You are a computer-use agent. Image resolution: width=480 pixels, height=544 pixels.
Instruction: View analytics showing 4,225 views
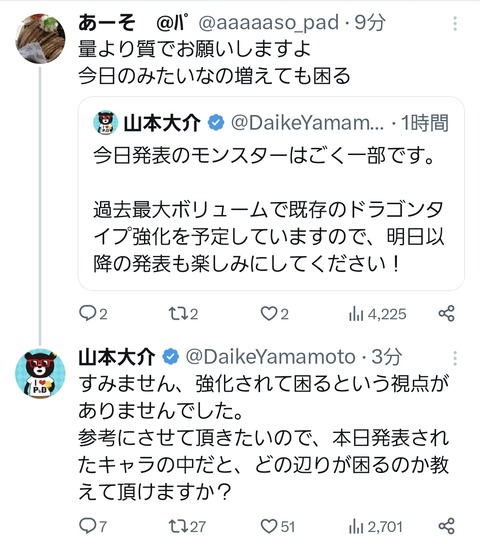tap(377, 314)
